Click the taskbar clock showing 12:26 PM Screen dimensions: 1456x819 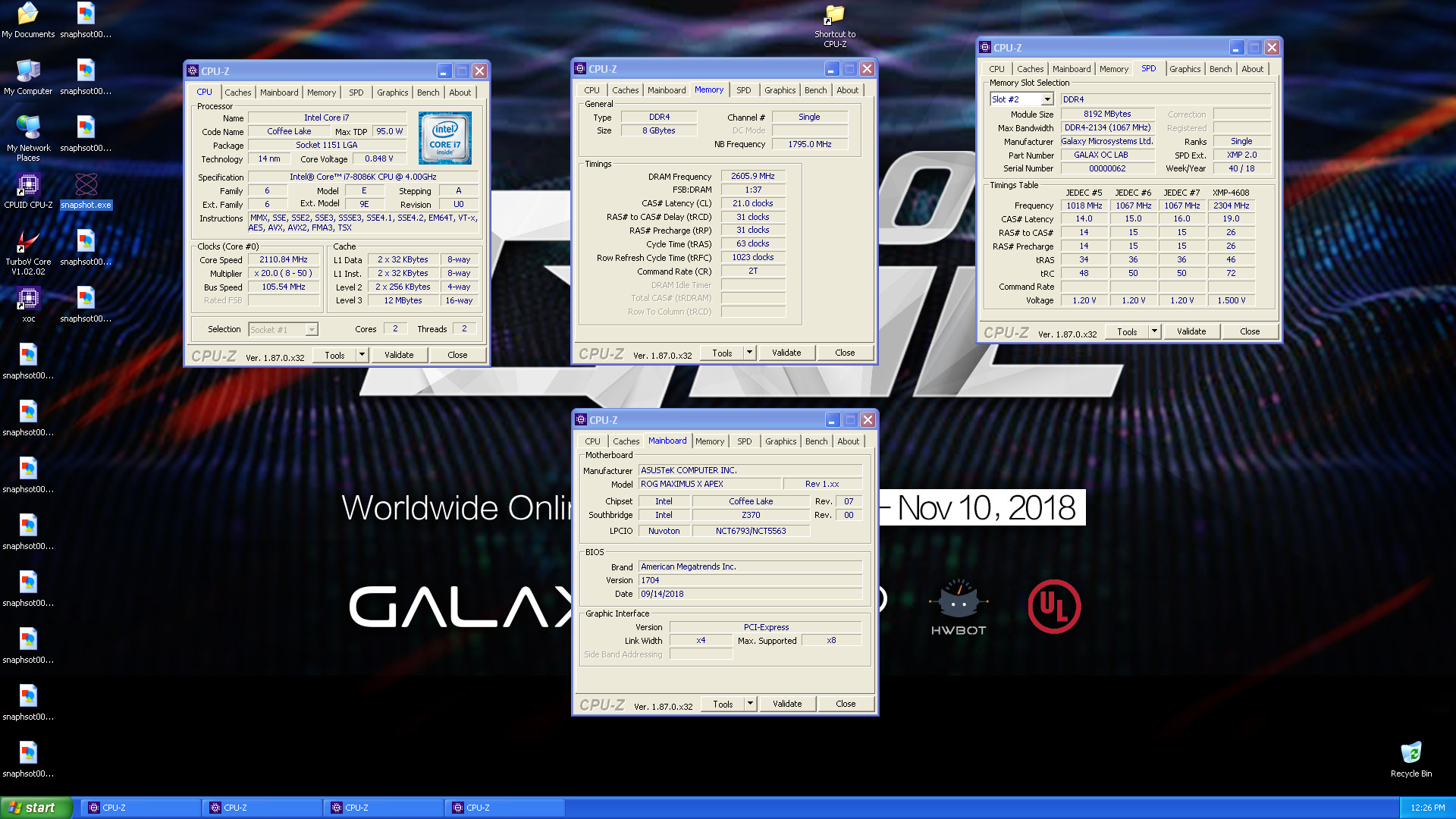click(x=1428, y=808)
